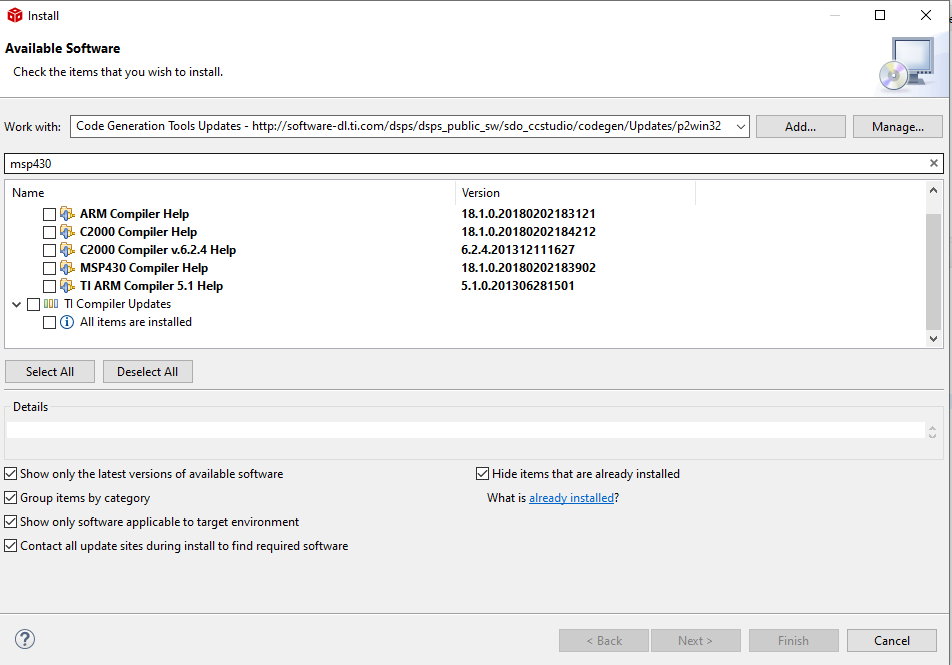
Task: Click the Details up stepper arrow
Action: click(933, 427)
